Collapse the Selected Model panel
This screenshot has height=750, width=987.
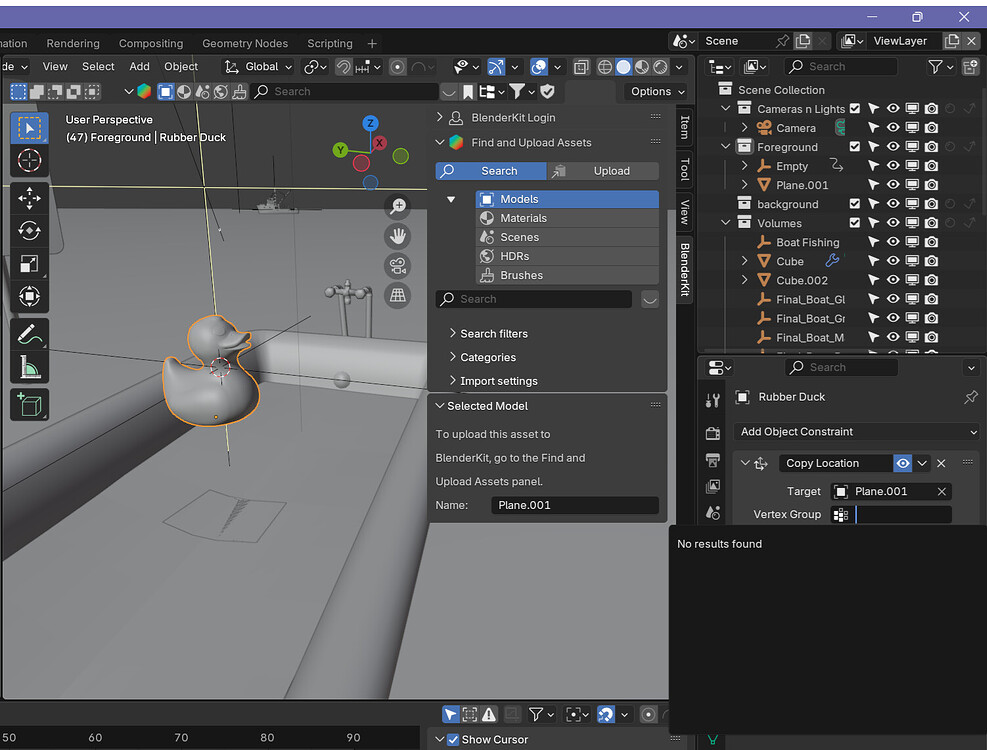coord(440,406)
